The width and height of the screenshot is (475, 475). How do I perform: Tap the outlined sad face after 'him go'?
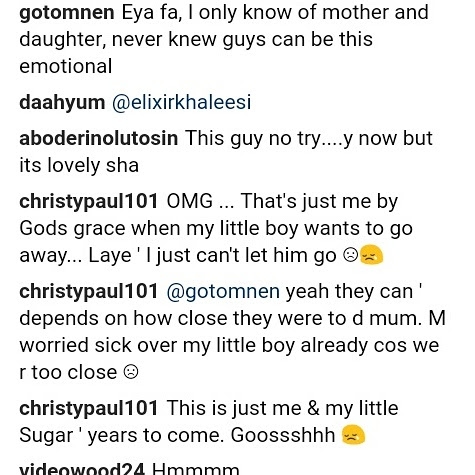tap(351, 255)
